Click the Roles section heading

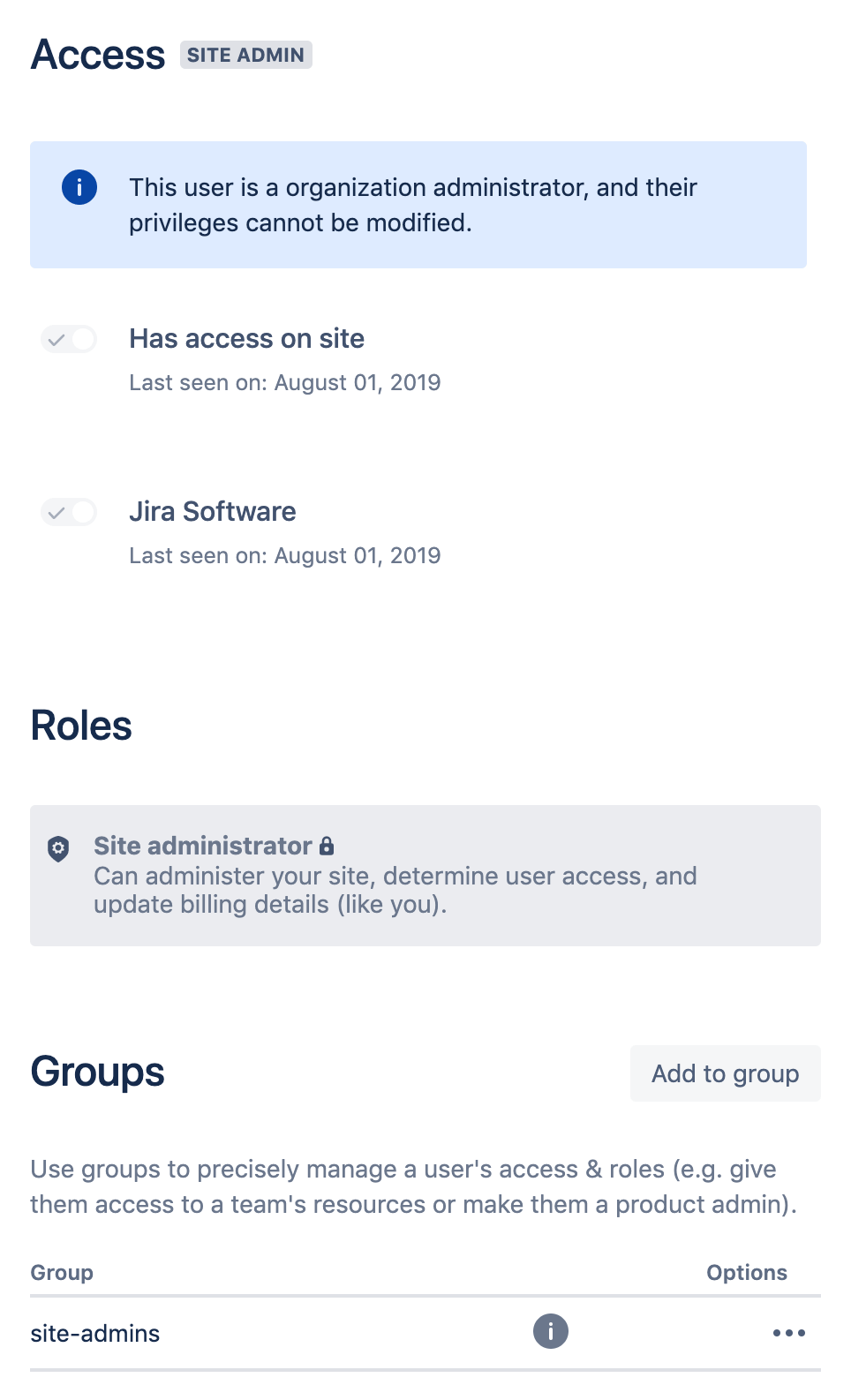pos(81,726)
